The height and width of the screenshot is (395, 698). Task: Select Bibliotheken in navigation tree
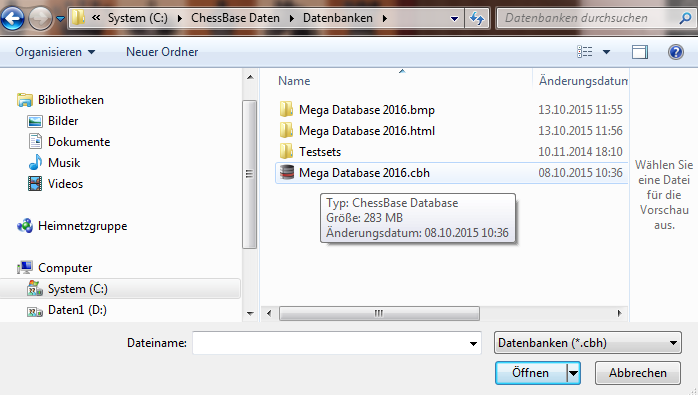coord(71,100)
